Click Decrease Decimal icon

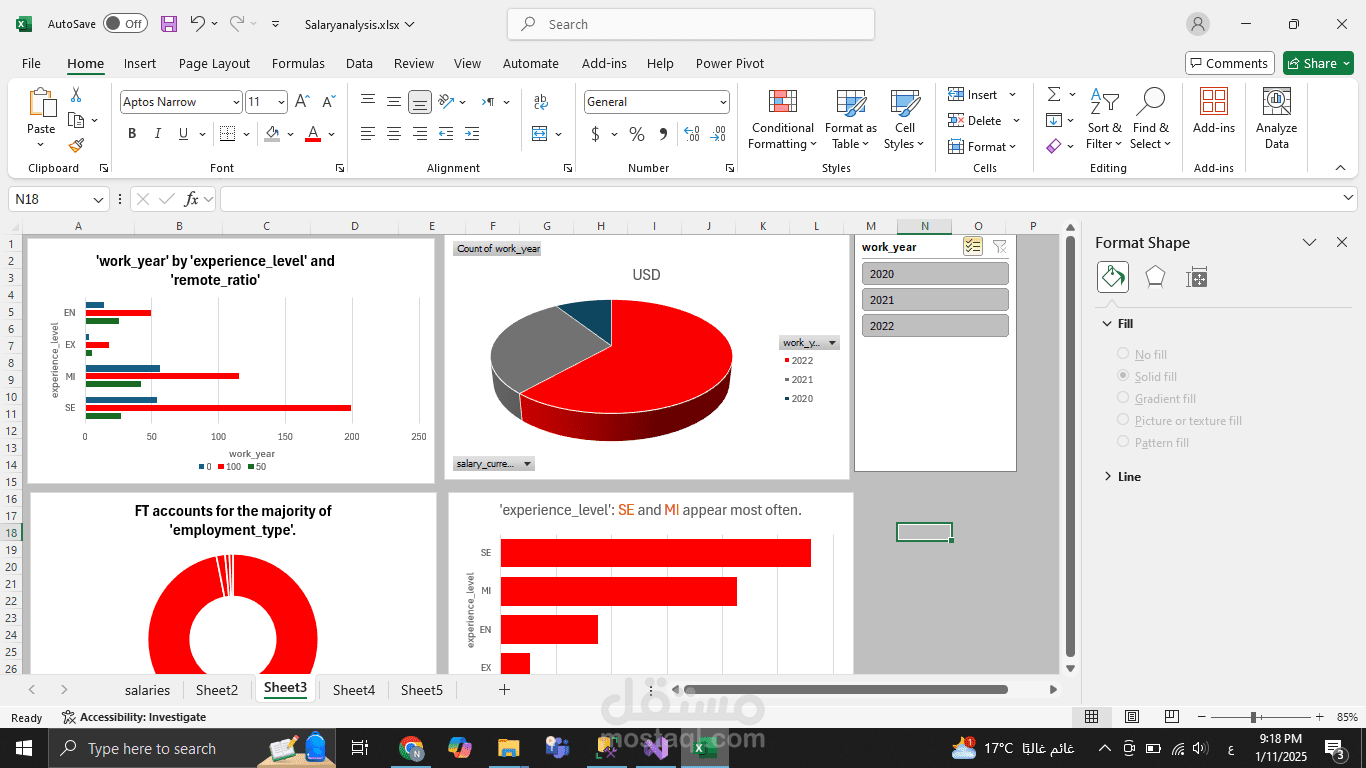pos(718,134)
